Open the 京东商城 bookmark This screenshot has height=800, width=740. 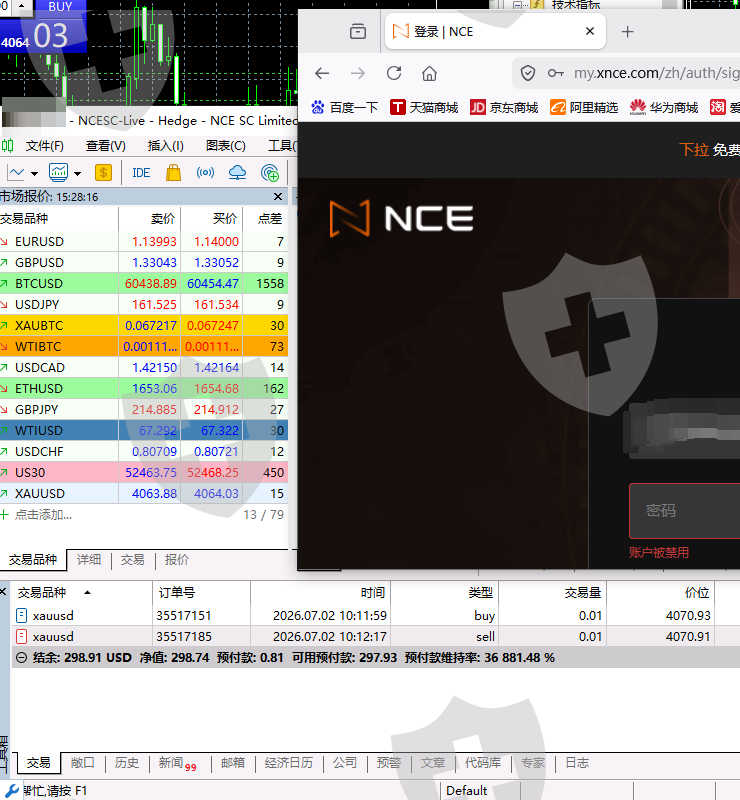click(504, 108)
